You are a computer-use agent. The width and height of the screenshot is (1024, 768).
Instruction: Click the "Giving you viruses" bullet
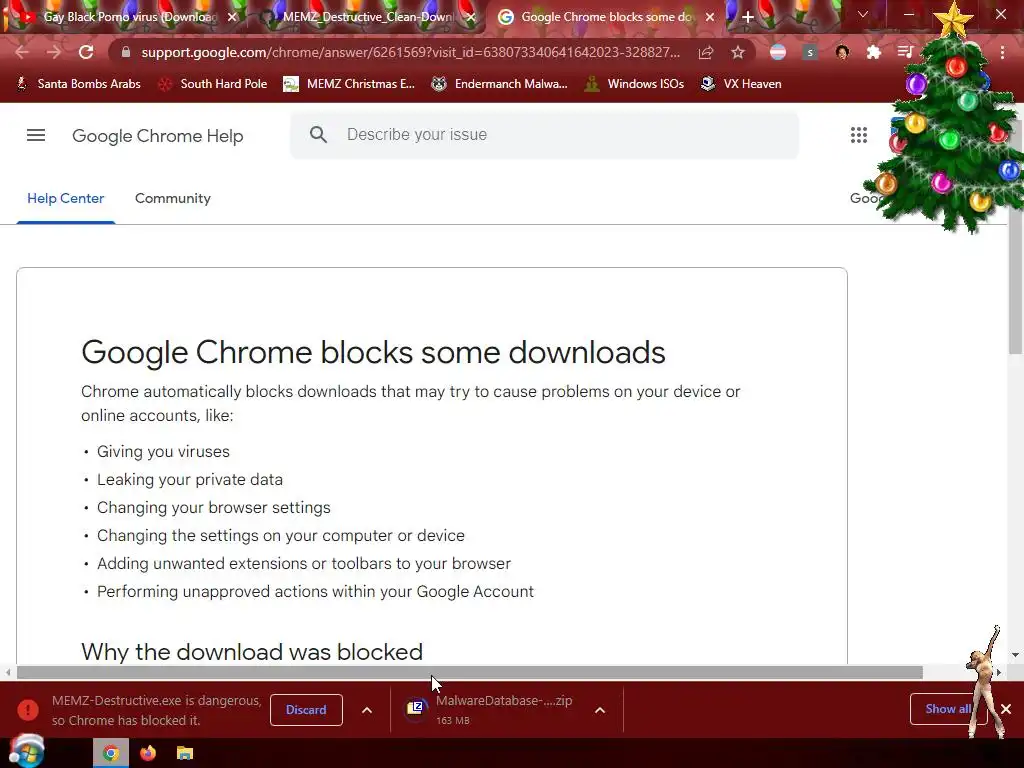tap(163, 452)
